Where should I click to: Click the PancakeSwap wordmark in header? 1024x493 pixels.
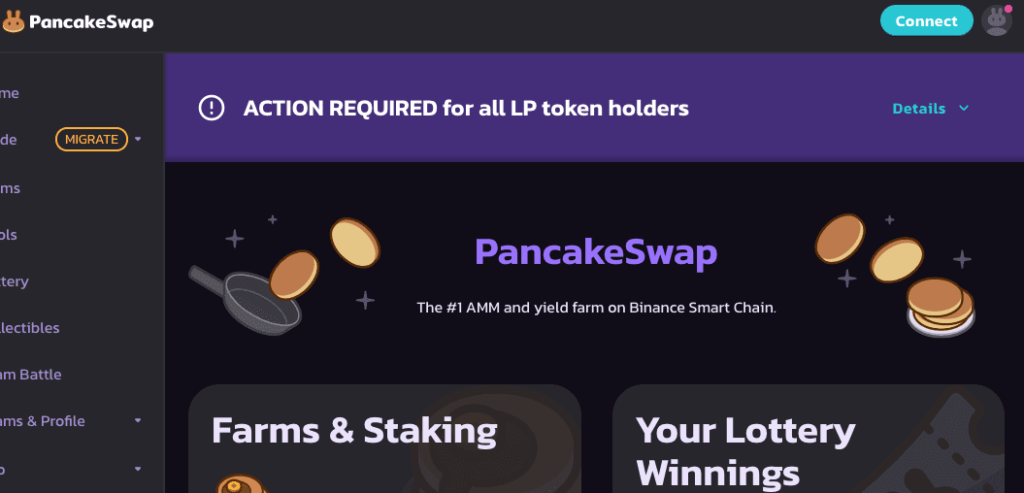point(91,22)
